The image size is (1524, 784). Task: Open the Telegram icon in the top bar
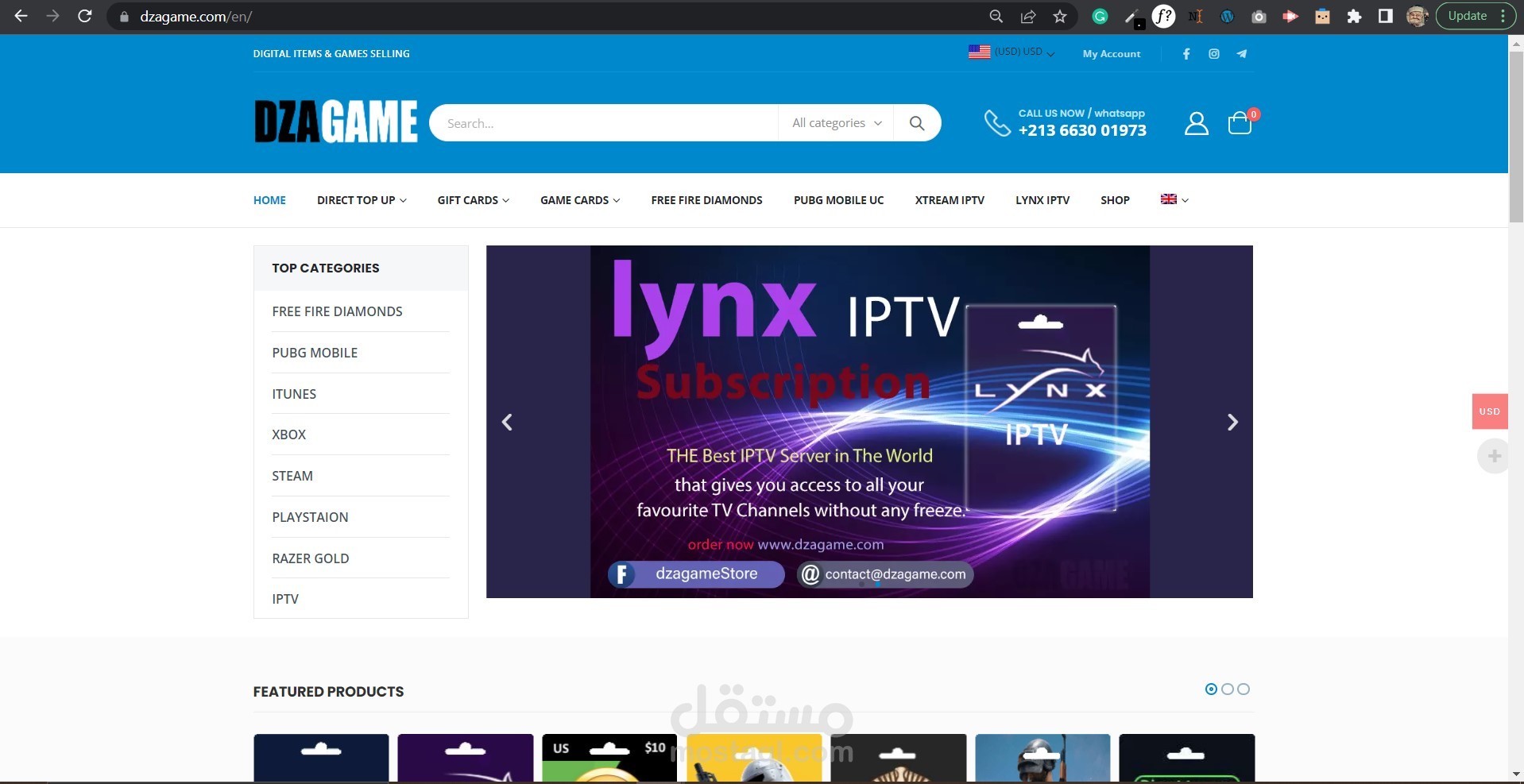click(x=1242, y=54)
